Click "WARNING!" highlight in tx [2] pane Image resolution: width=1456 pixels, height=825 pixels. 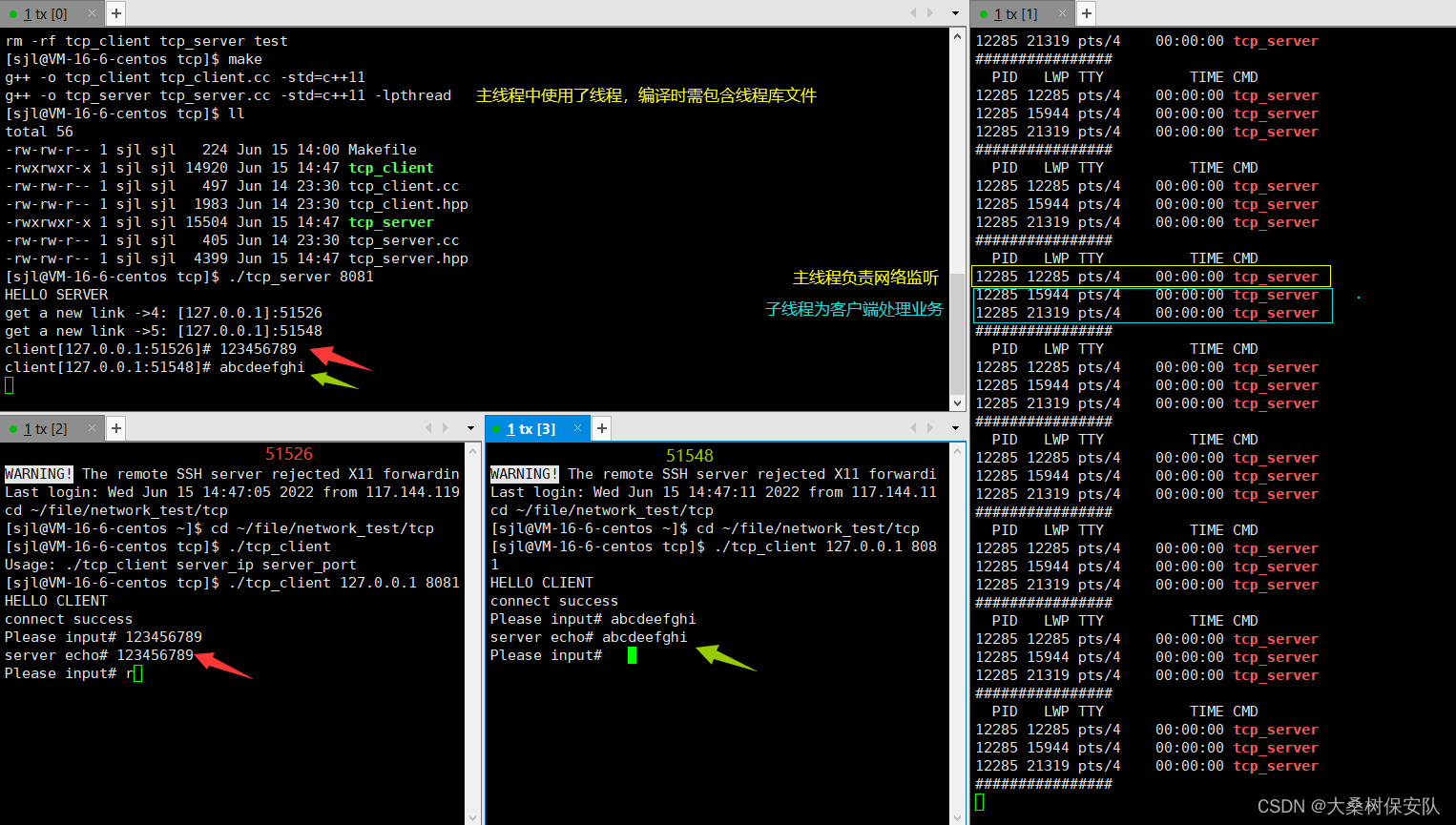click(39, 474)
